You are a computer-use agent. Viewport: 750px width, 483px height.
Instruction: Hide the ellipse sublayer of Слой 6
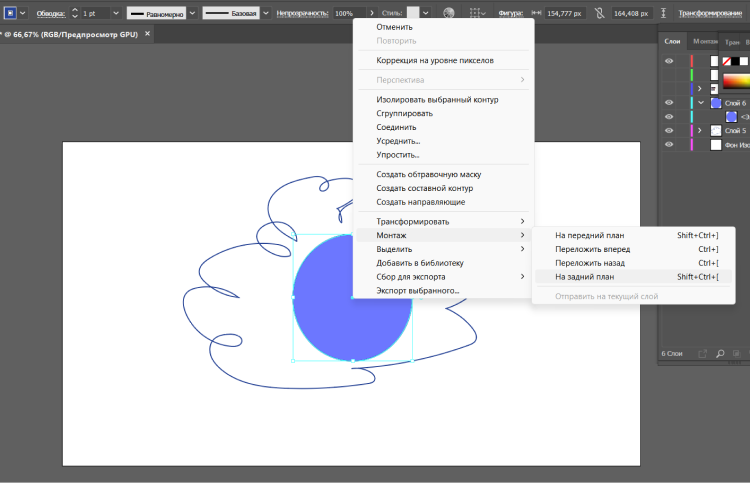click(x=669, y=117)
